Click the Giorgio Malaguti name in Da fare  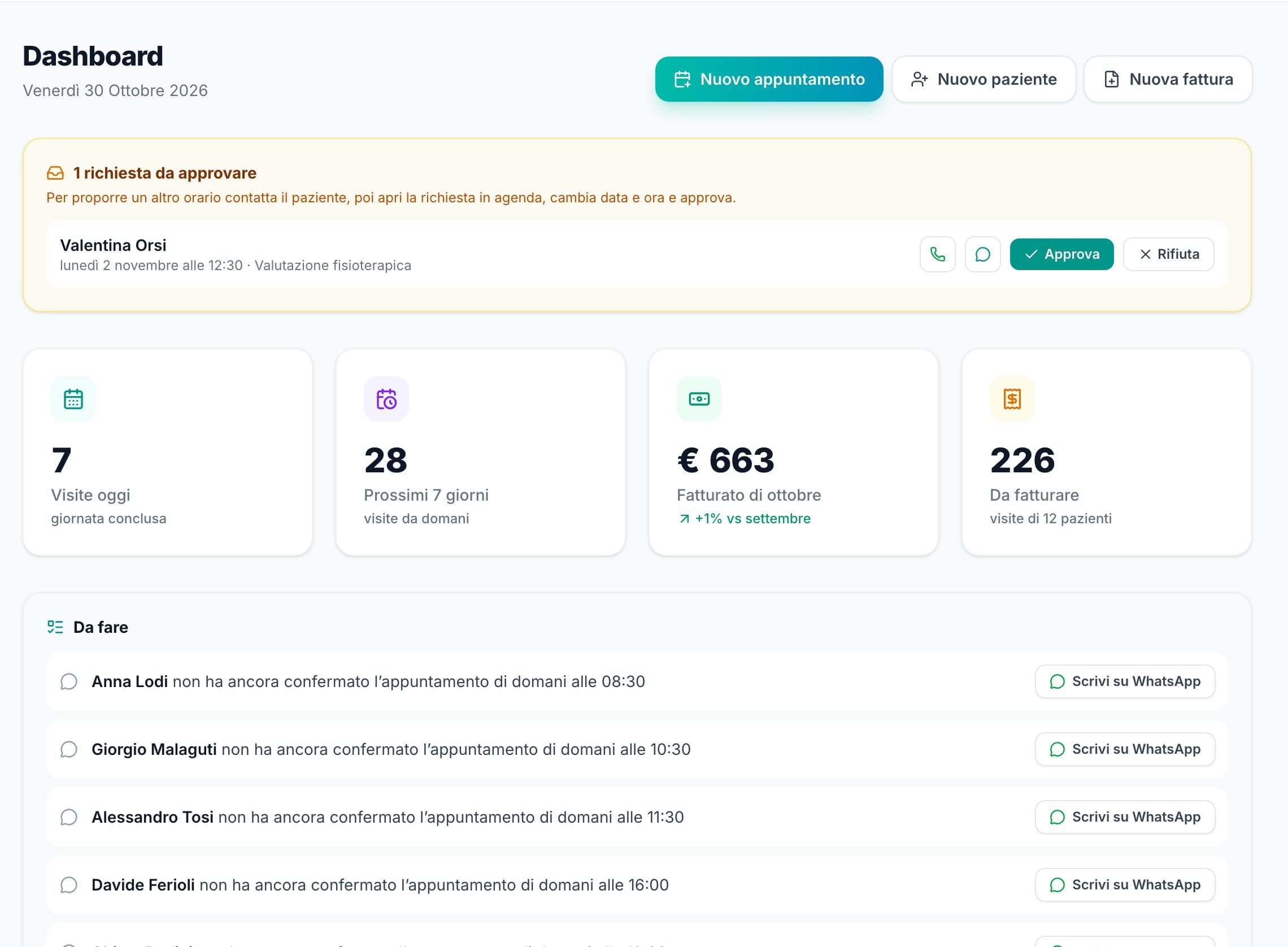point(154,749)
